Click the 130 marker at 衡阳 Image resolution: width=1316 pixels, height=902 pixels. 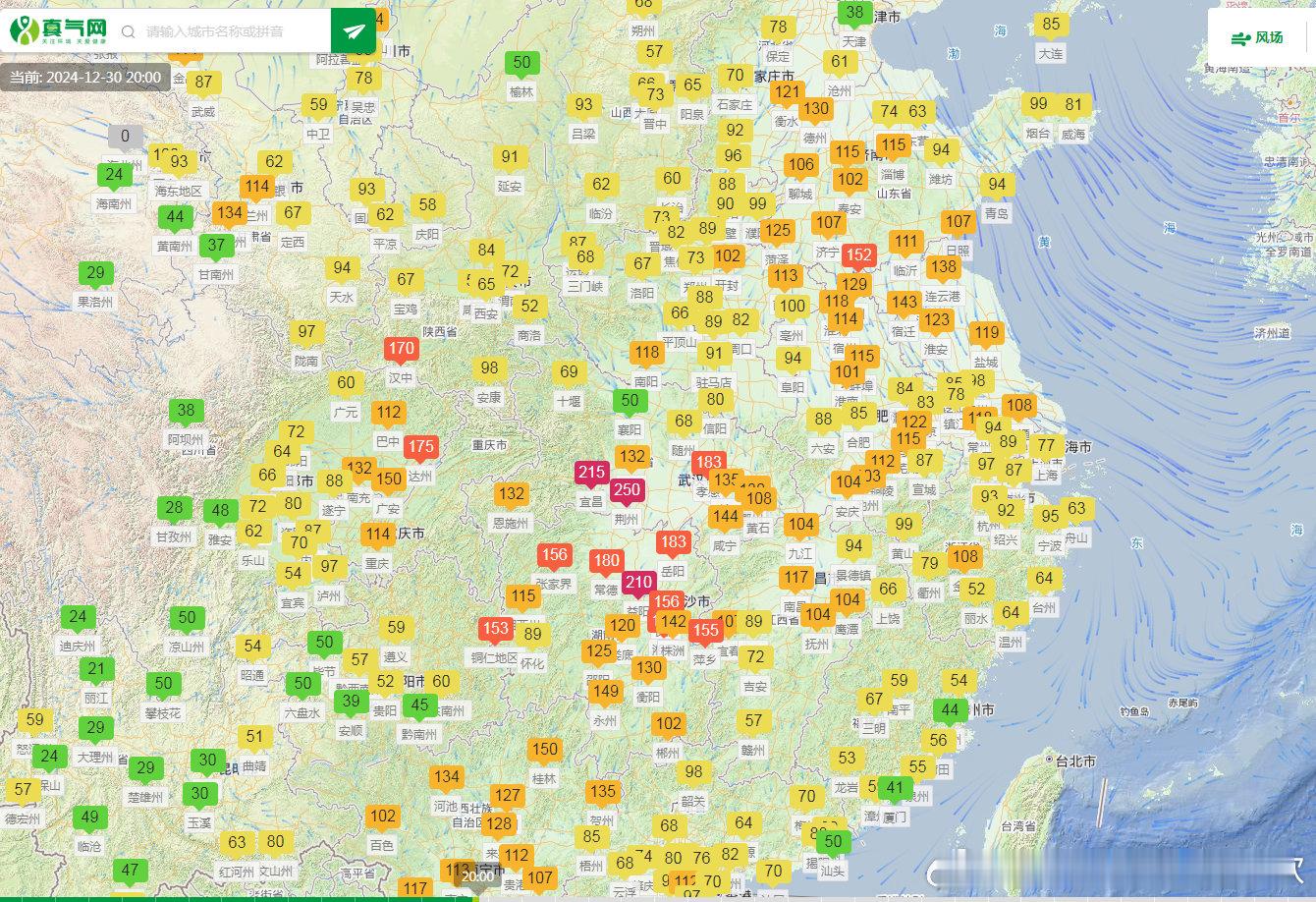[648, 668]
